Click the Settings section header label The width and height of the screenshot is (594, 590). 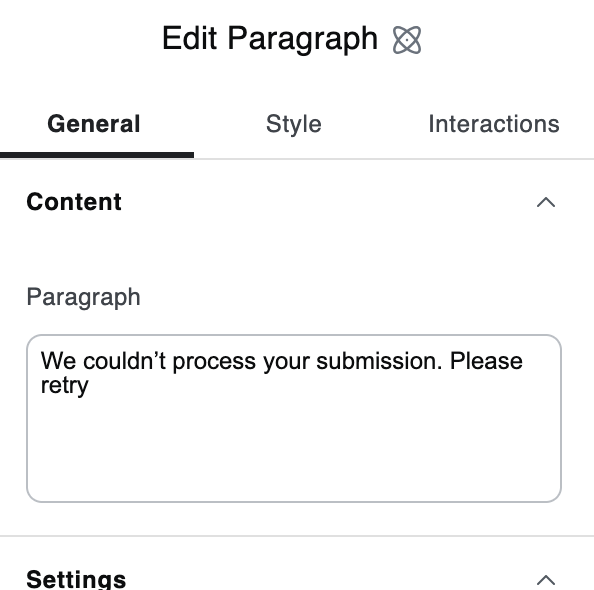76,579
